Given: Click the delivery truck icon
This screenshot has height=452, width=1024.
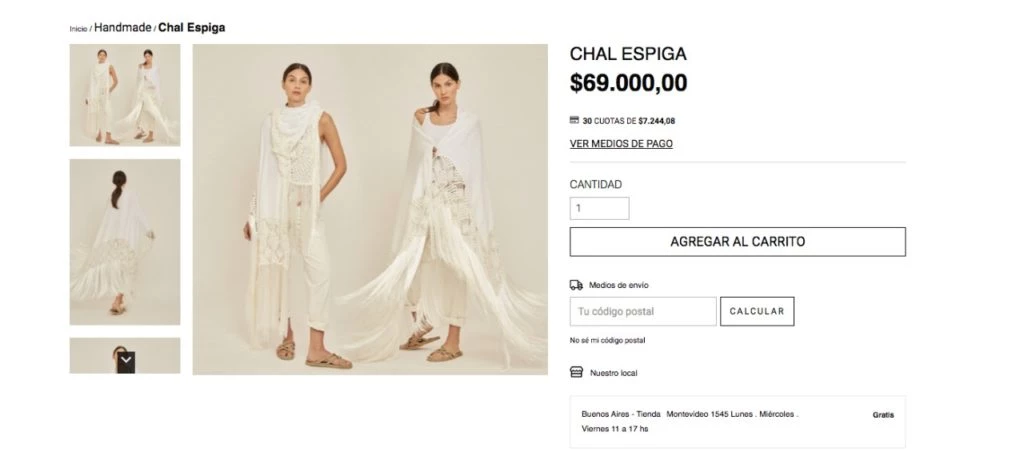Looking at the screenshot, I should coord(576,285).
